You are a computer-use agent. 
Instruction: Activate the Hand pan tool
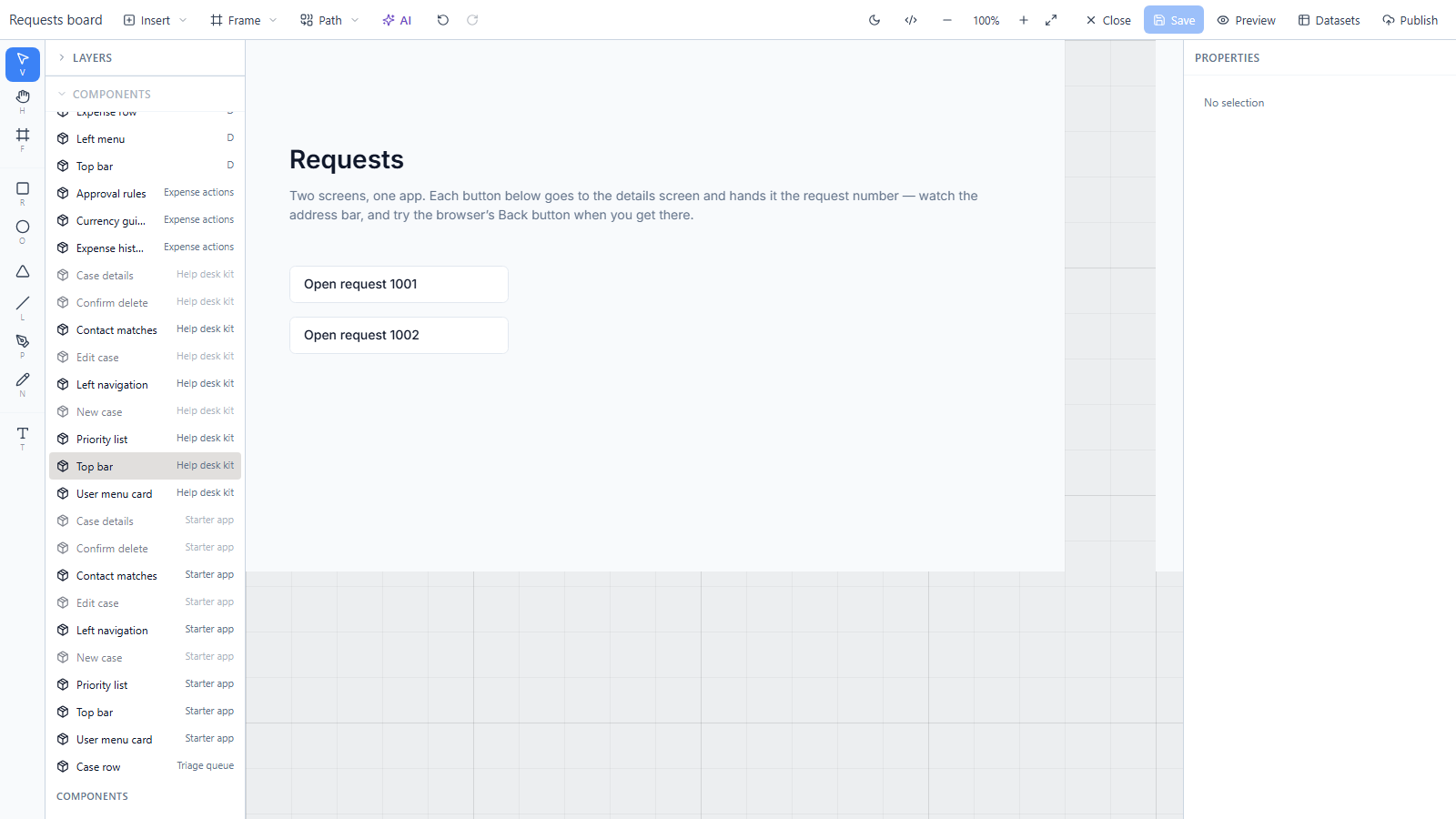click(23, 101)
